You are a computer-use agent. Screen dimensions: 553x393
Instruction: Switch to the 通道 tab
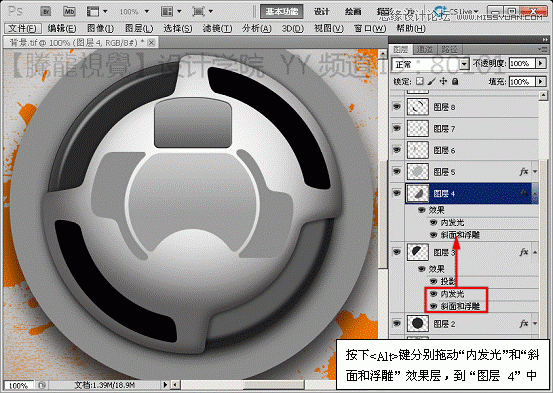click(424, 49)
